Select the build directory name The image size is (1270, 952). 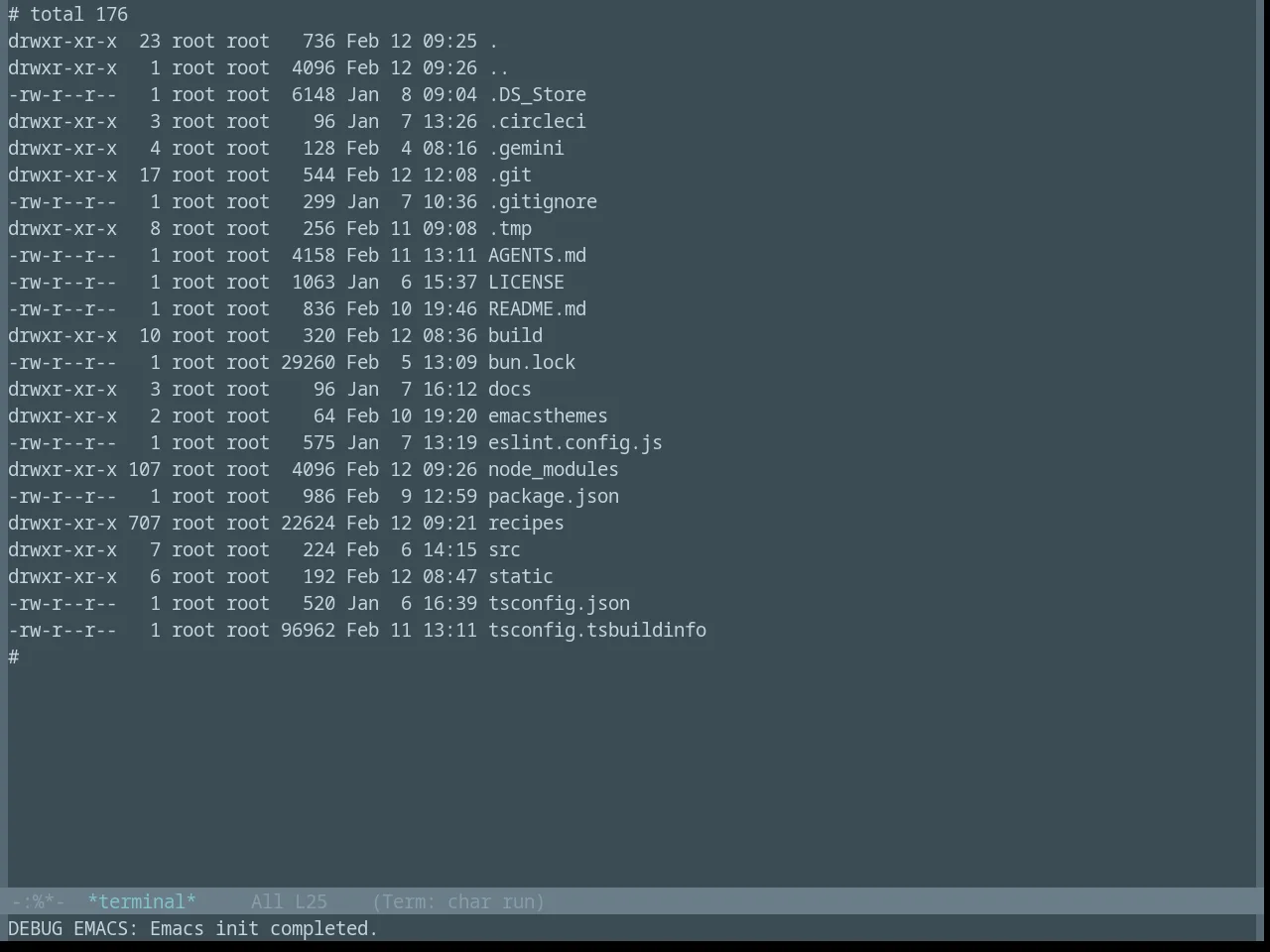click(x=515, y=336)
